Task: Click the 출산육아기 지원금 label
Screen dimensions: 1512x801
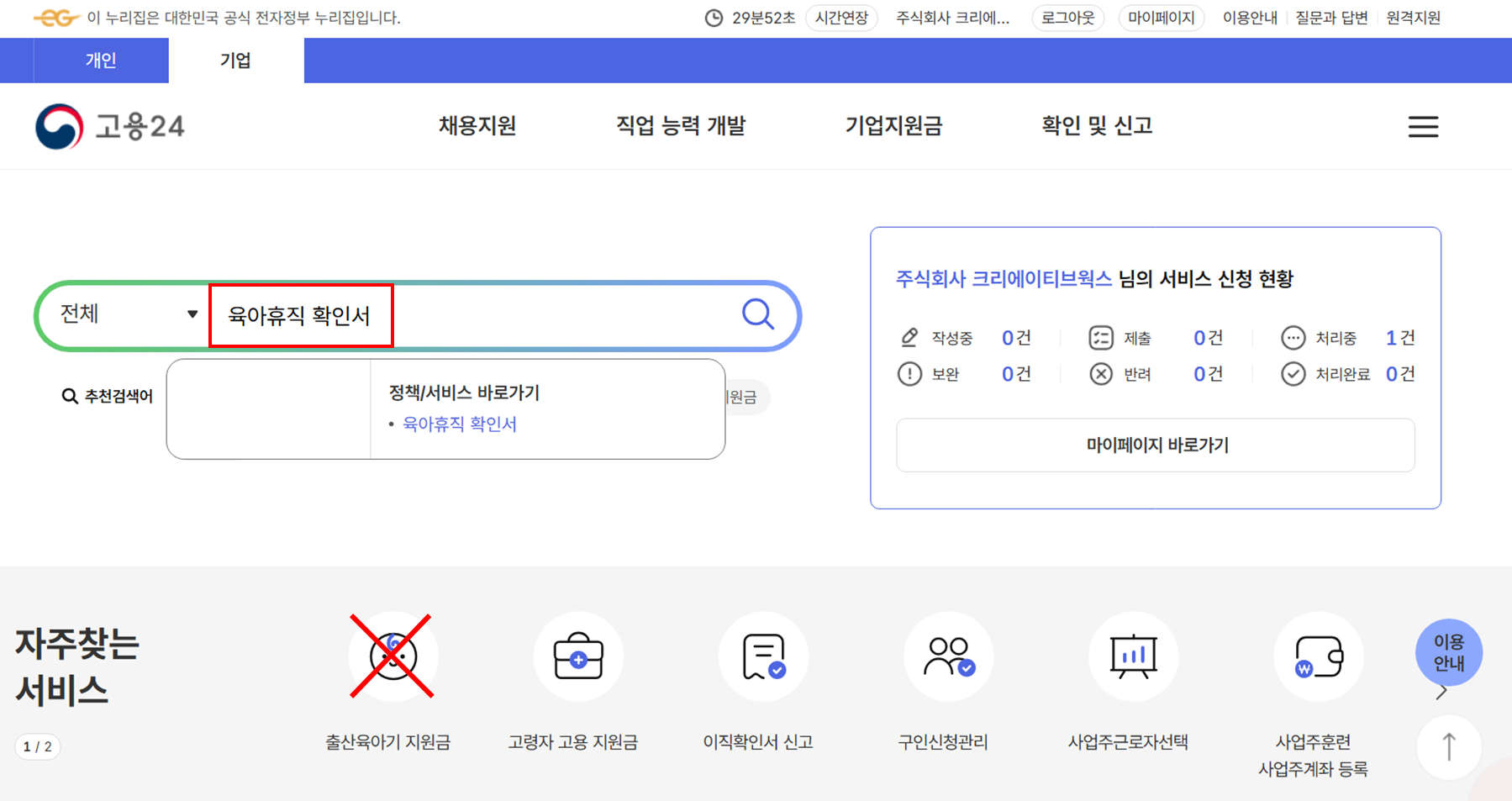Action: coord(388,742)
